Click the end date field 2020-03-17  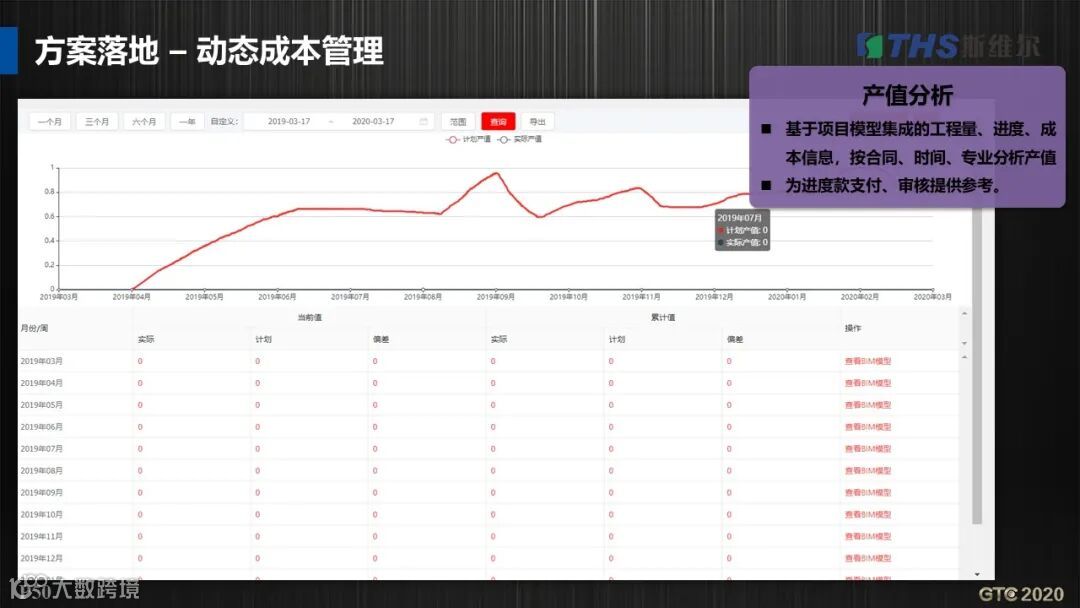tap(373, 121)
